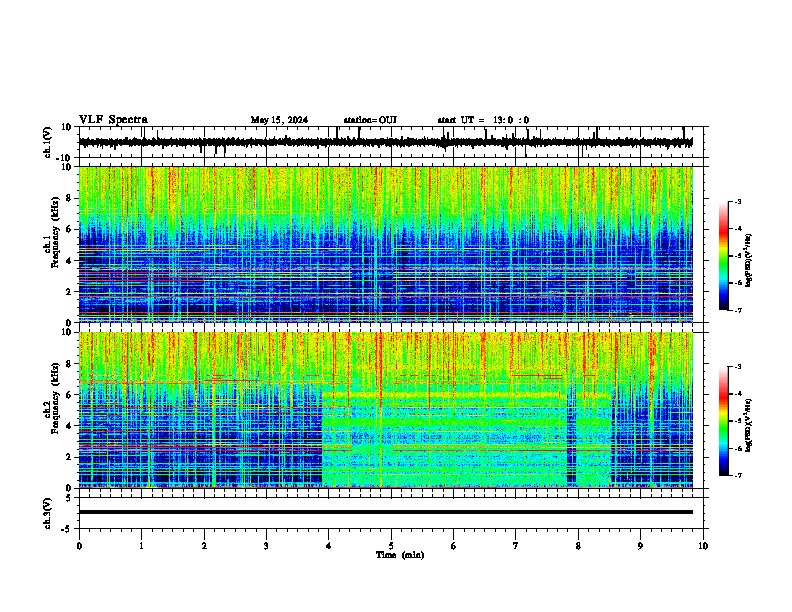Select the ch.2 Frequency (kHz) axis label
Screen dimensions: 792x612
click(55, 398)
